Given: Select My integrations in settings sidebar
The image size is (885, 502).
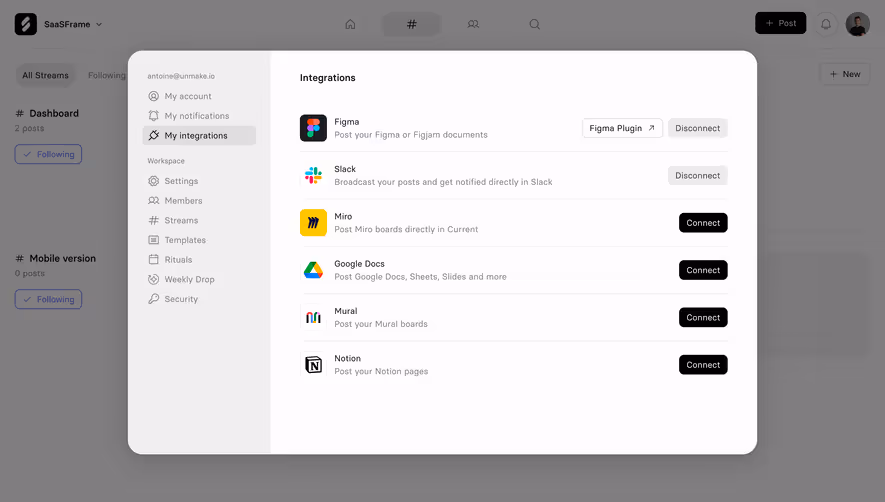Looking at the screenshot, I should [x=199, y=136].
